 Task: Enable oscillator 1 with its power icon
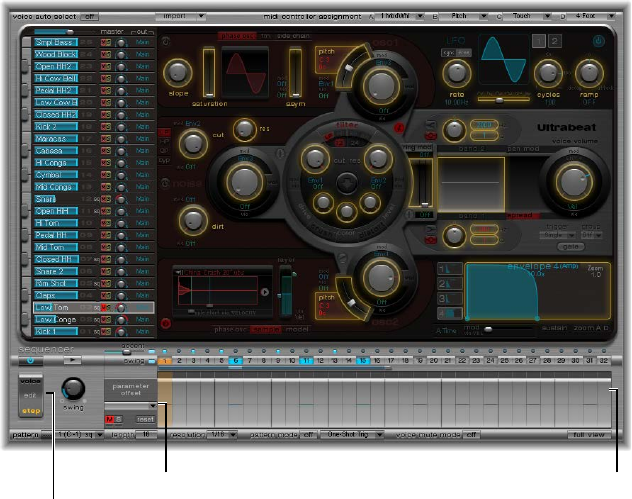tap(166, 41)
